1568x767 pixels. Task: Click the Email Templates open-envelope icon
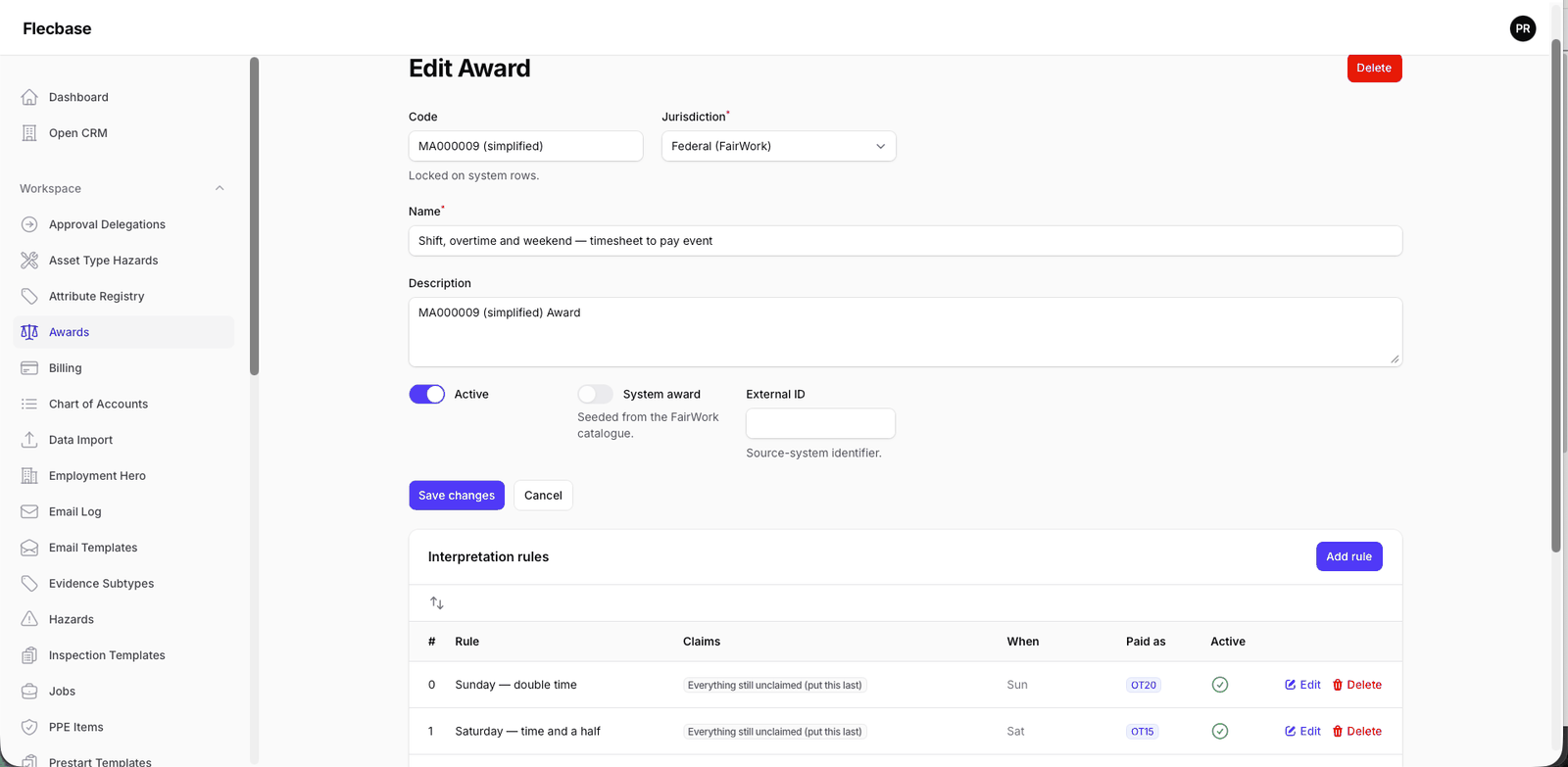29,548
